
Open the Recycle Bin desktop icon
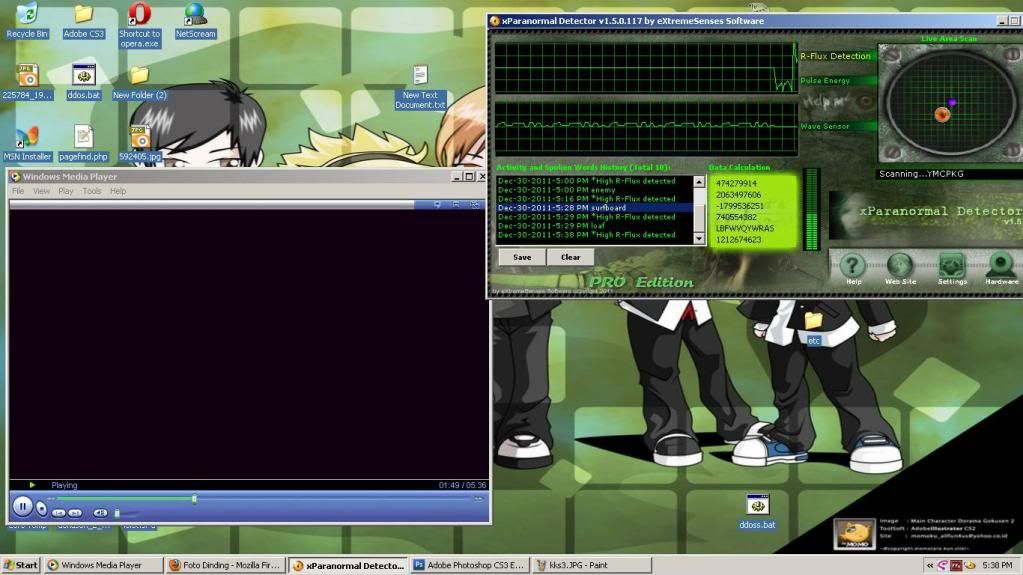point(27,21)
